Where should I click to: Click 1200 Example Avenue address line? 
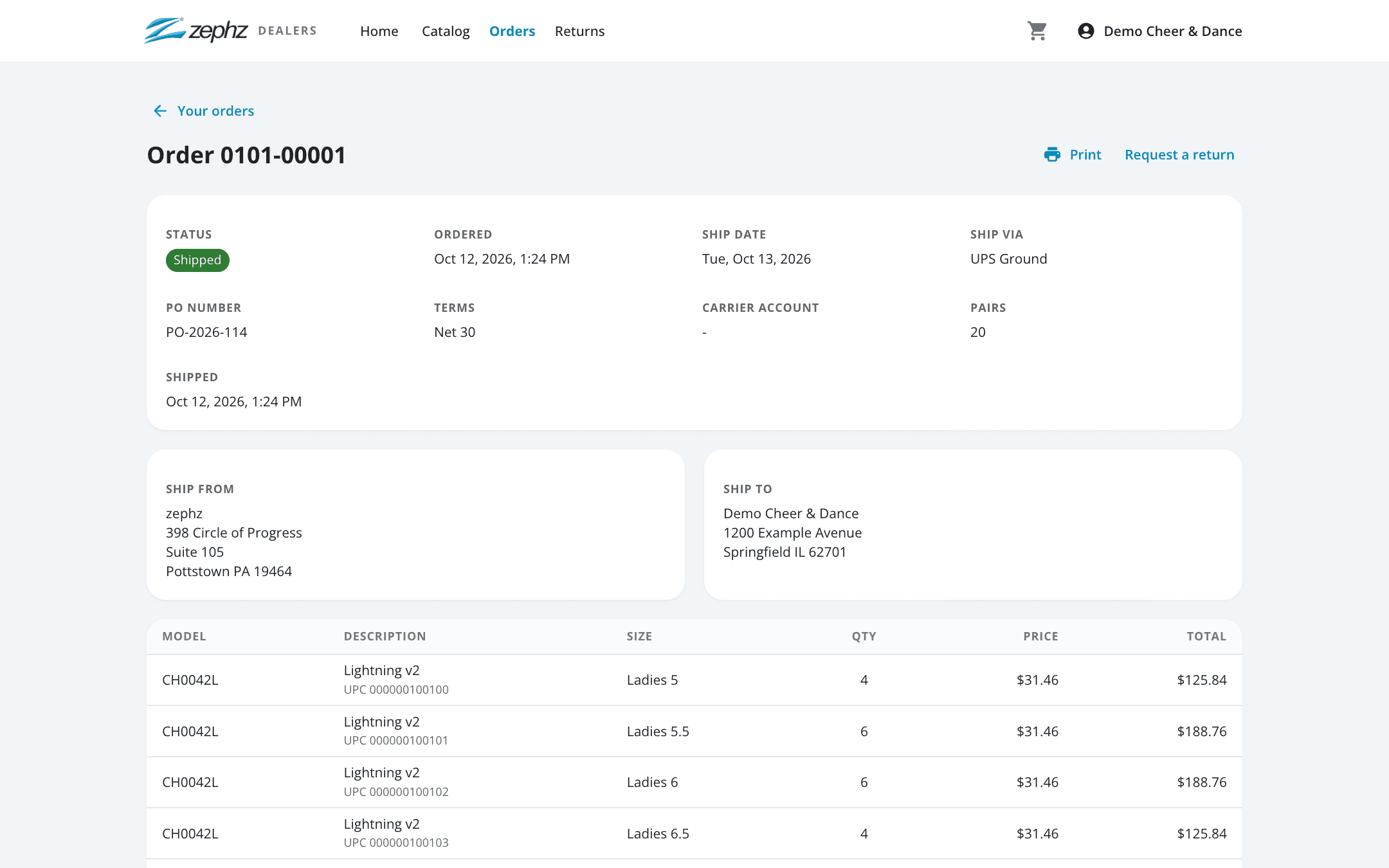[793, 532]
